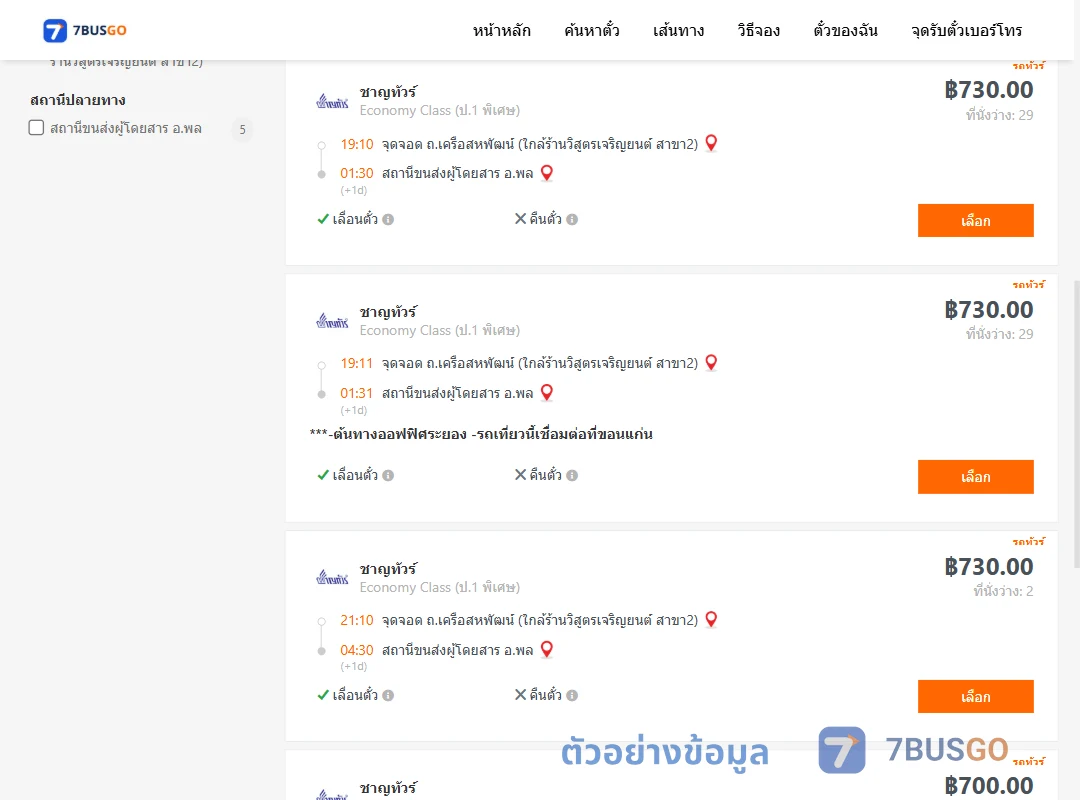Open arrival map pin for 01:31 arrival
This screenshot has width=1080, height=800.
[x=547, y=393]
